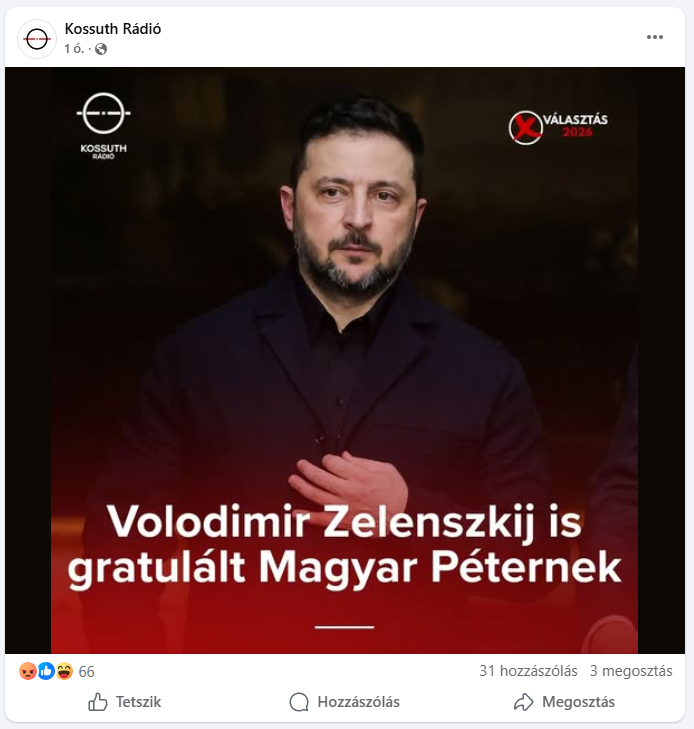Click the white Kossuth Rádió logo in the image
This screenshot has width=694, height=729.
(103, 126)
